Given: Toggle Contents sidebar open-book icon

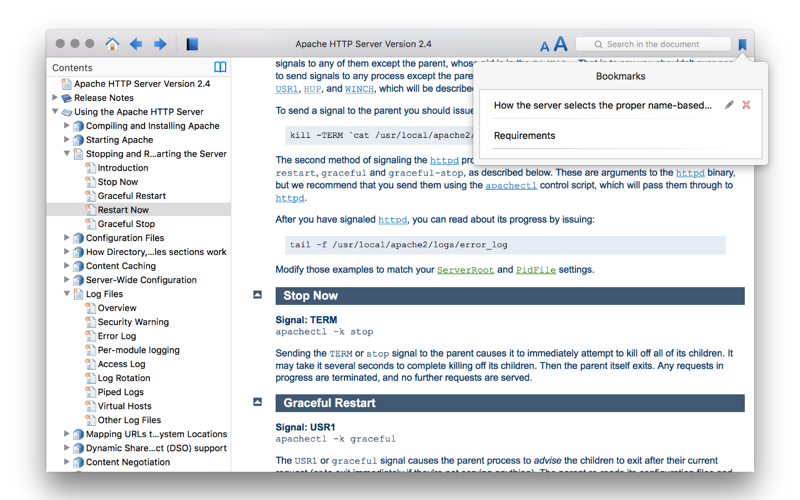Looking at the screenshot, I should 220,67.
